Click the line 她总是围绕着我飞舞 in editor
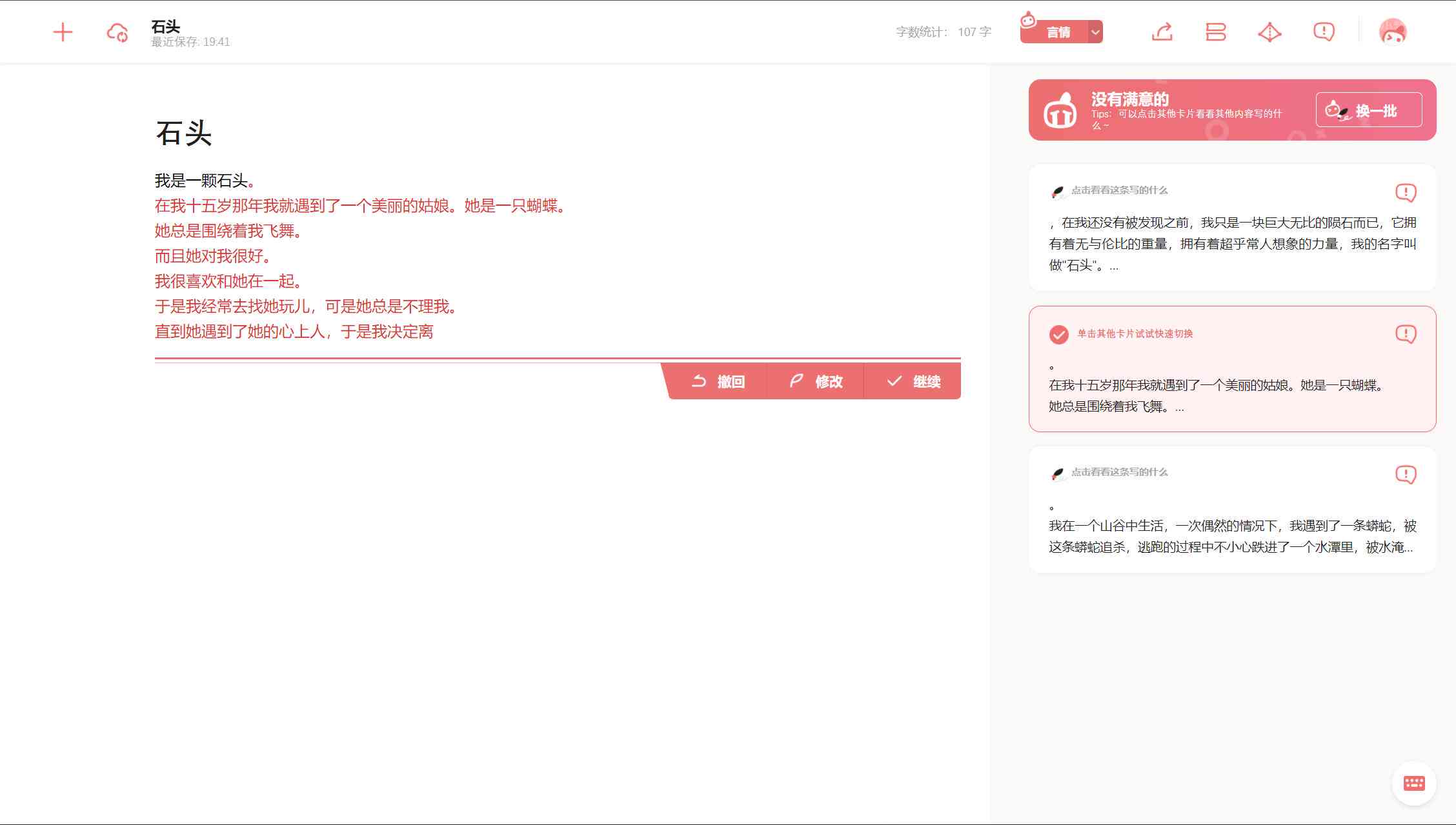 [x=228, y=231]
